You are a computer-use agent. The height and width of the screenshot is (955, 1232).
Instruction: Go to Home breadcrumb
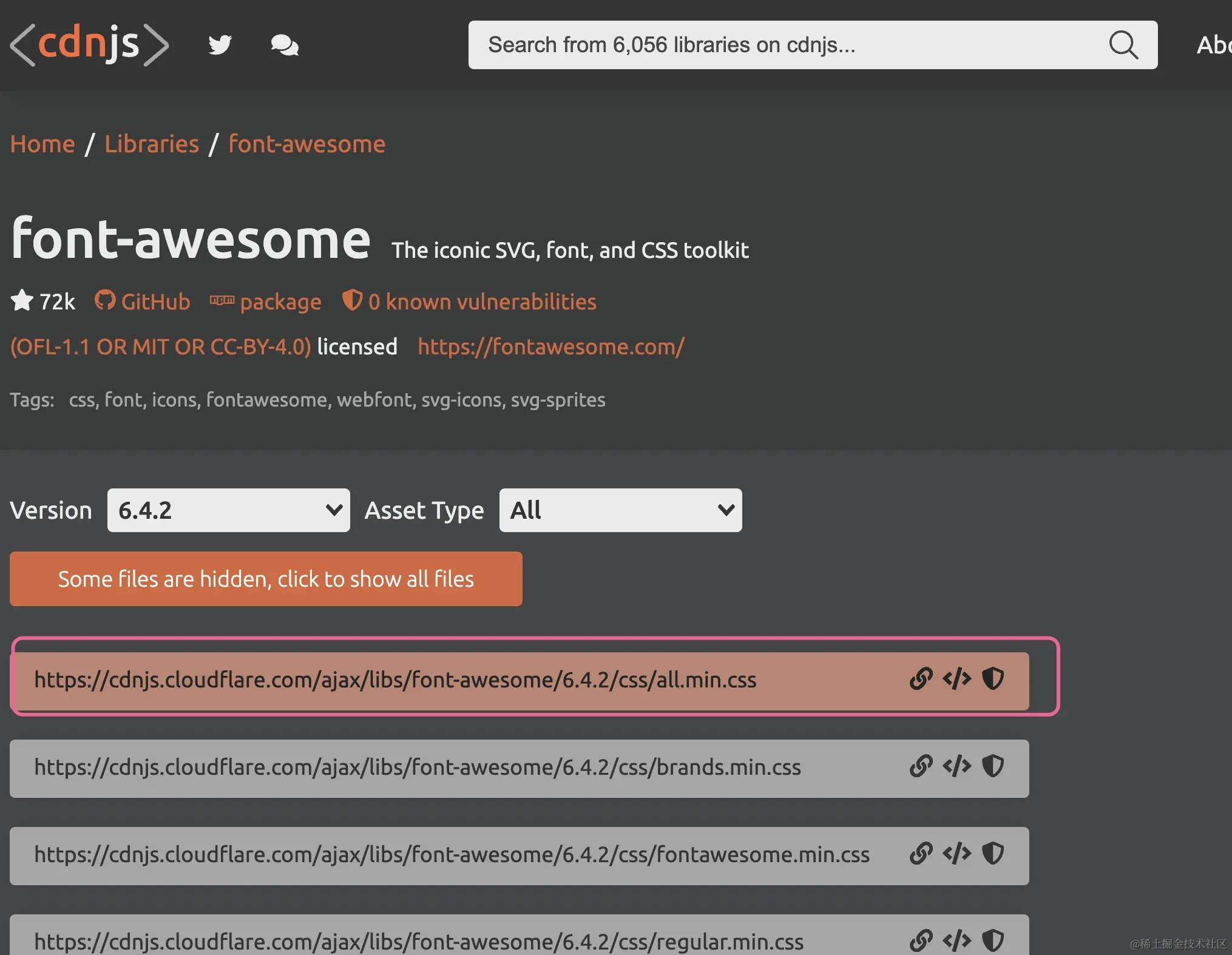click(42, 144)
